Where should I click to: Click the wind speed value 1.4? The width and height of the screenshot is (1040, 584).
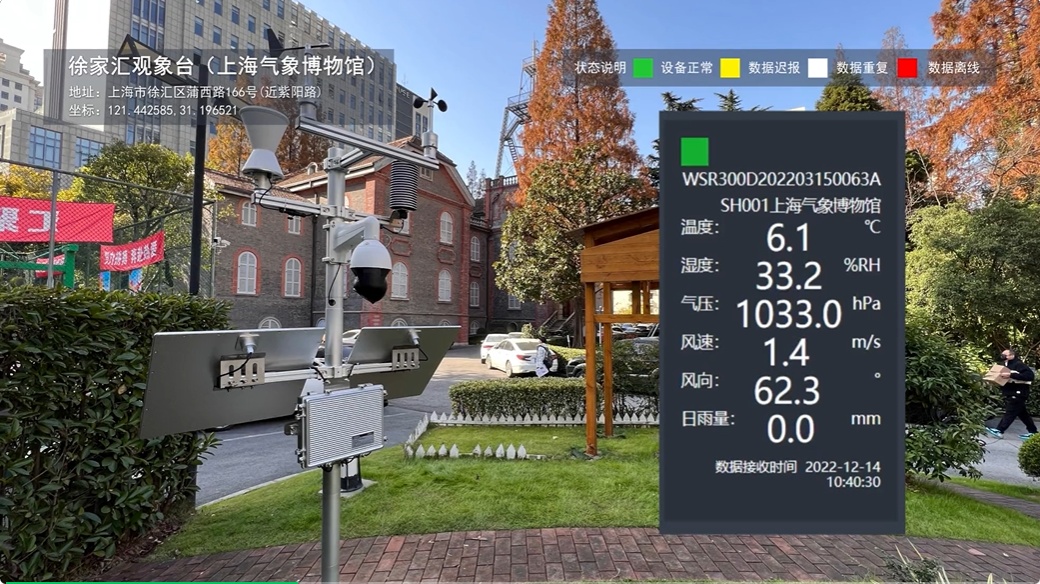[788, 352]
